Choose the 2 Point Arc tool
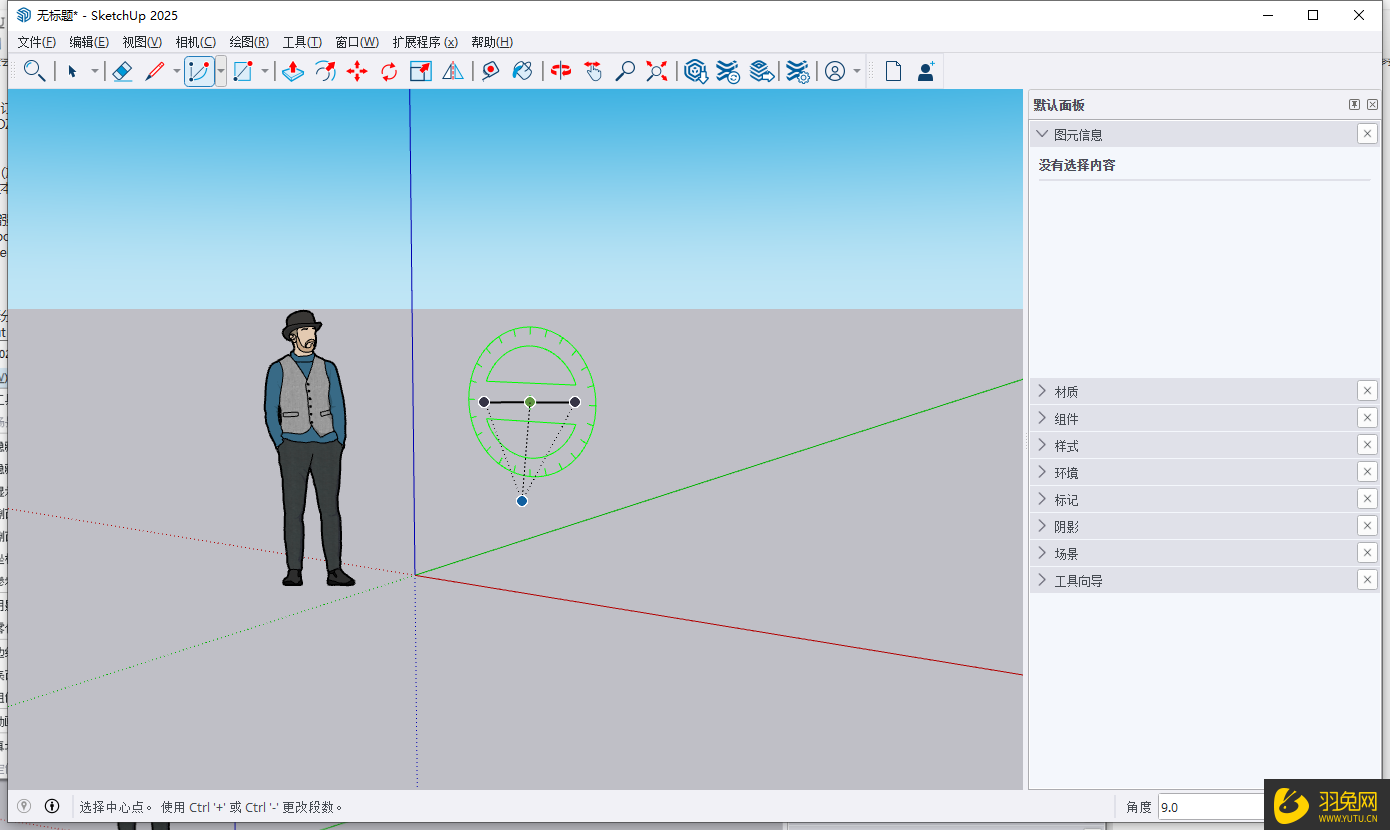 click(x=197, y=71)
